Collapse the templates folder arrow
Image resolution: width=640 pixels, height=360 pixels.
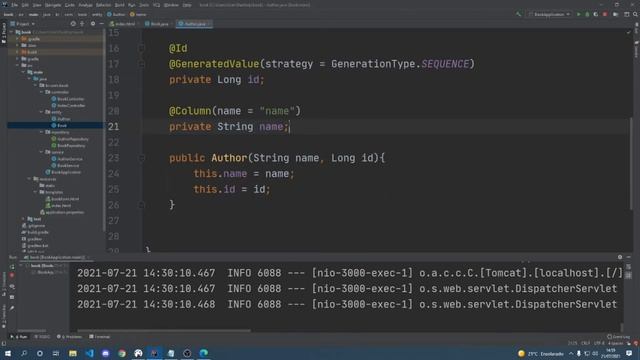(36, 192)
